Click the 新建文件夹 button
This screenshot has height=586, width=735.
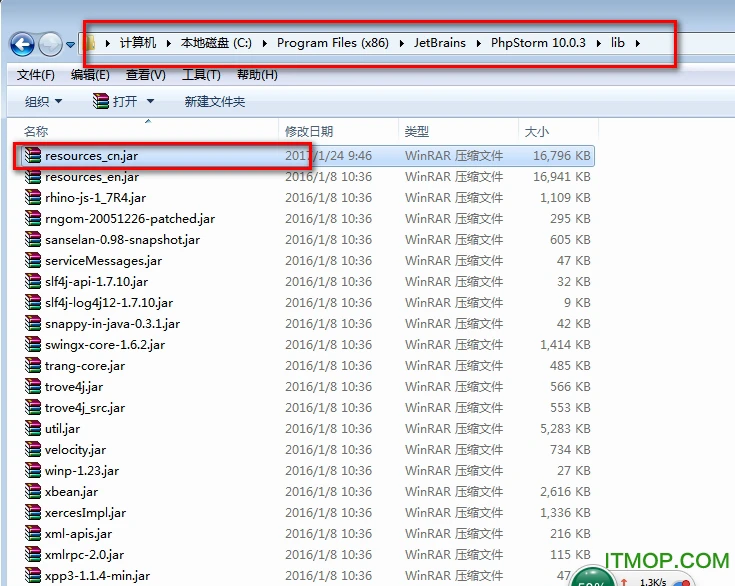pyautogui.click(x=214, y=102)
